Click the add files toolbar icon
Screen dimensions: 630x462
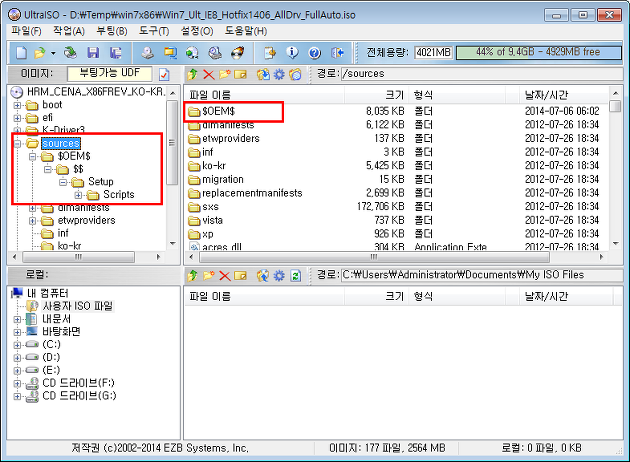270,53
